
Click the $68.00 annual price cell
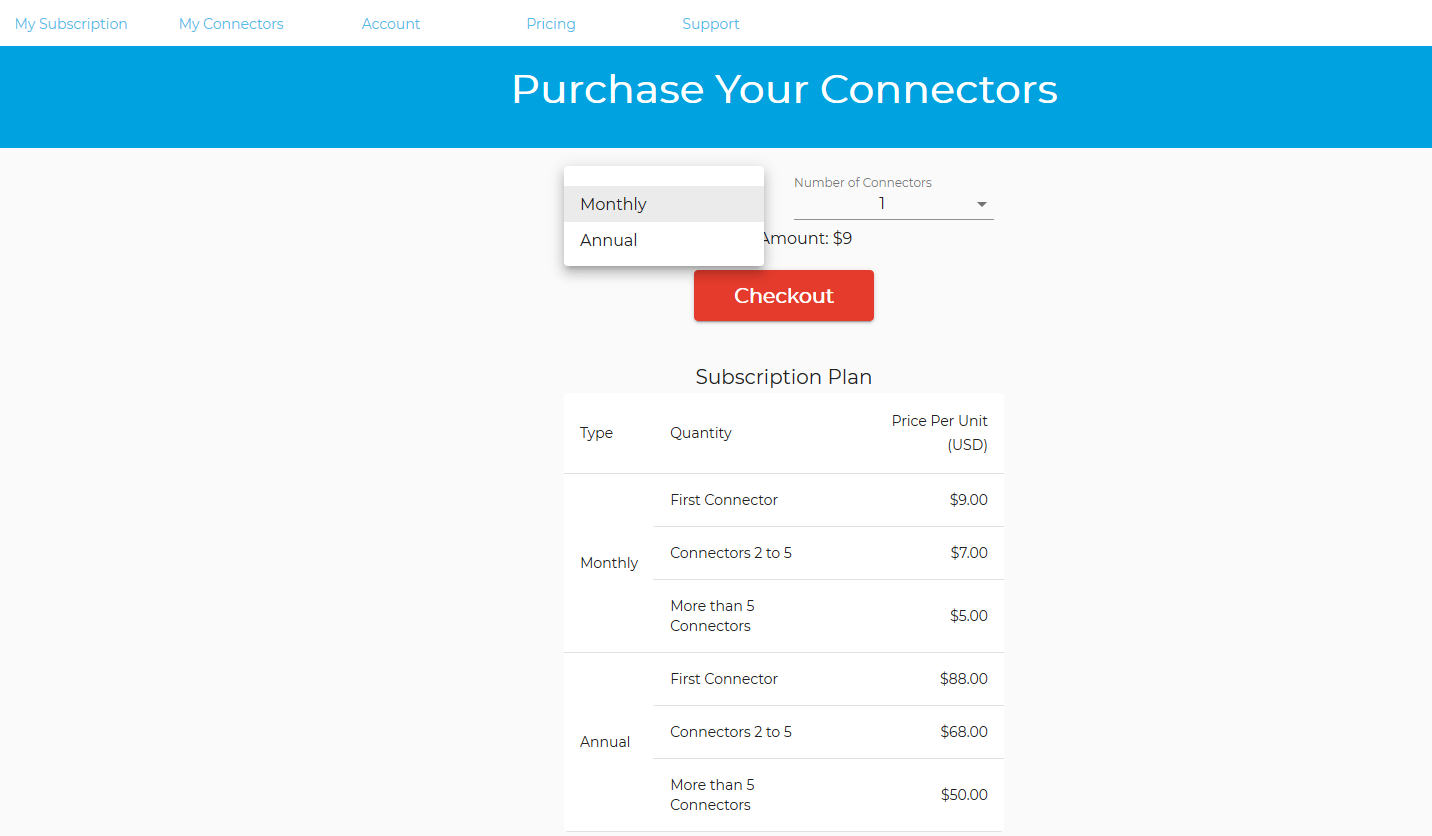[x=964, y=732]
